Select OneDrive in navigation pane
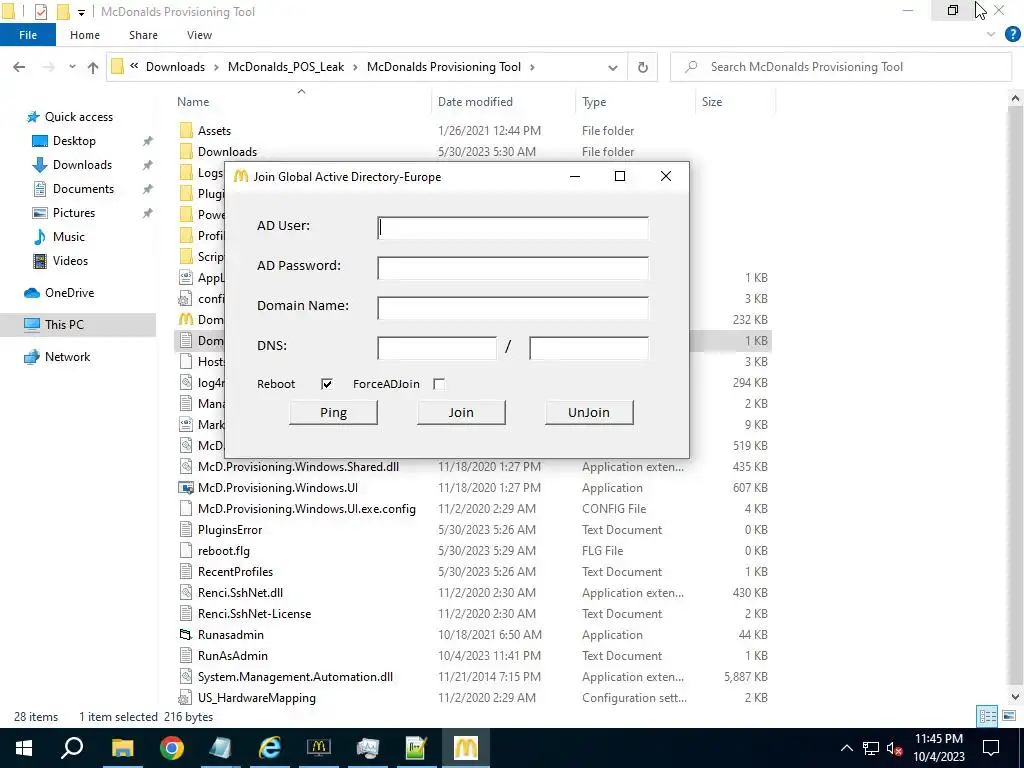 [69, 293]
